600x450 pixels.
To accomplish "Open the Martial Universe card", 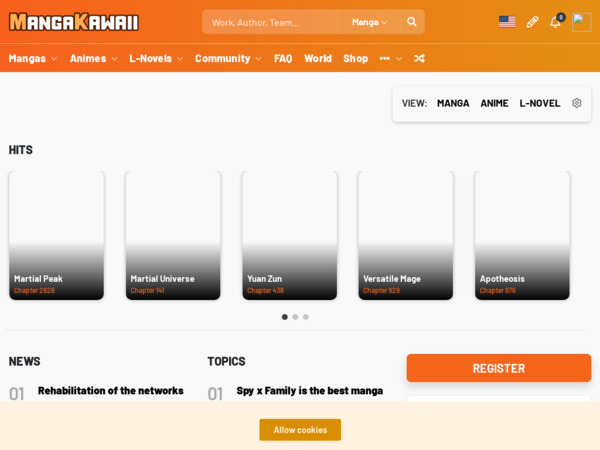I will tap(173, 235).
